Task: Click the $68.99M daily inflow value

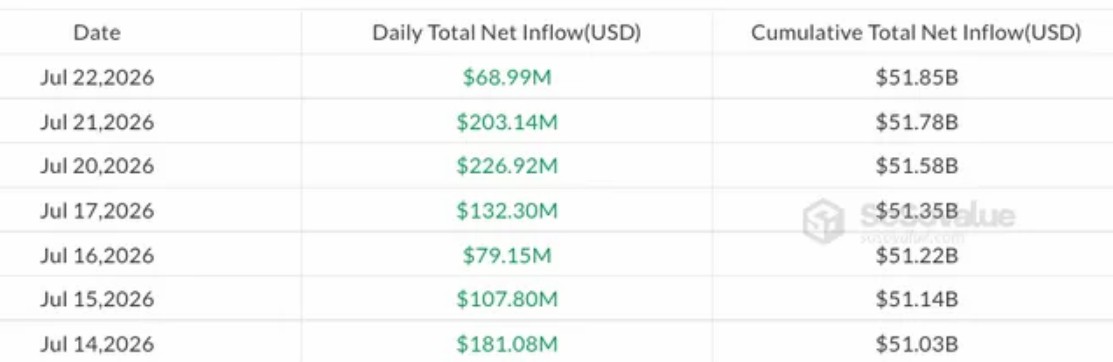Action: click(x=507, y=77)
